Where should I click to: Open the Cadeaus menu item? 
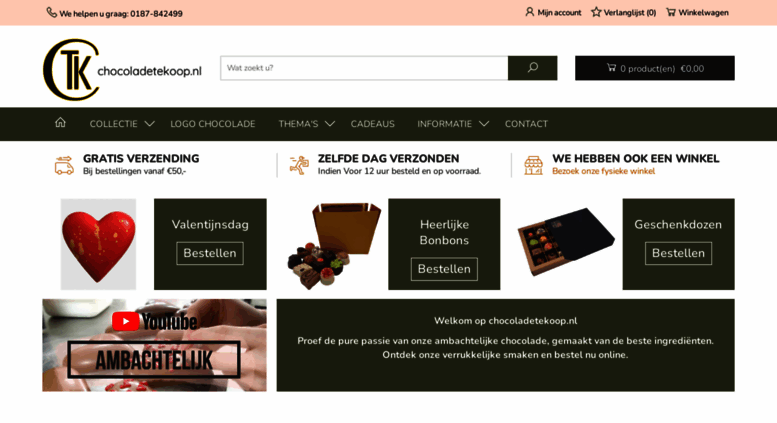click(373, 124)
